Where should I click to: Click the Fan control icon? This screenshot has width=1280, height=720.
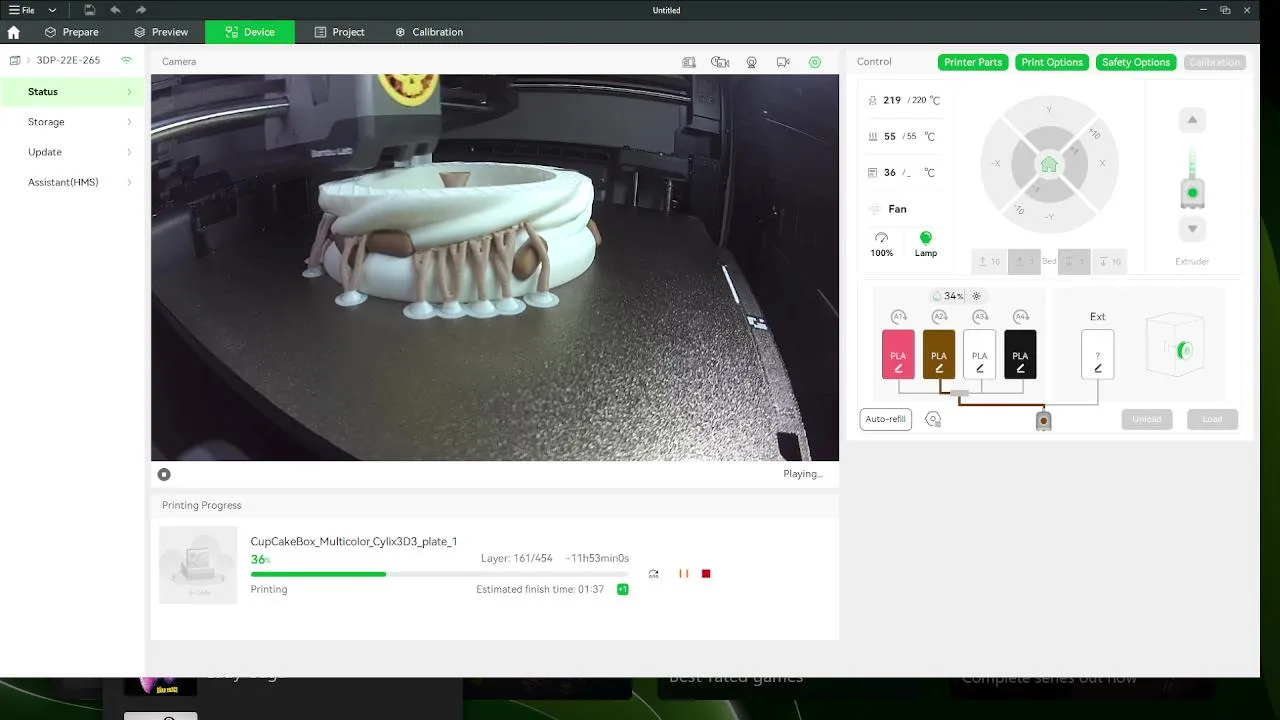(x=875, y=209)
